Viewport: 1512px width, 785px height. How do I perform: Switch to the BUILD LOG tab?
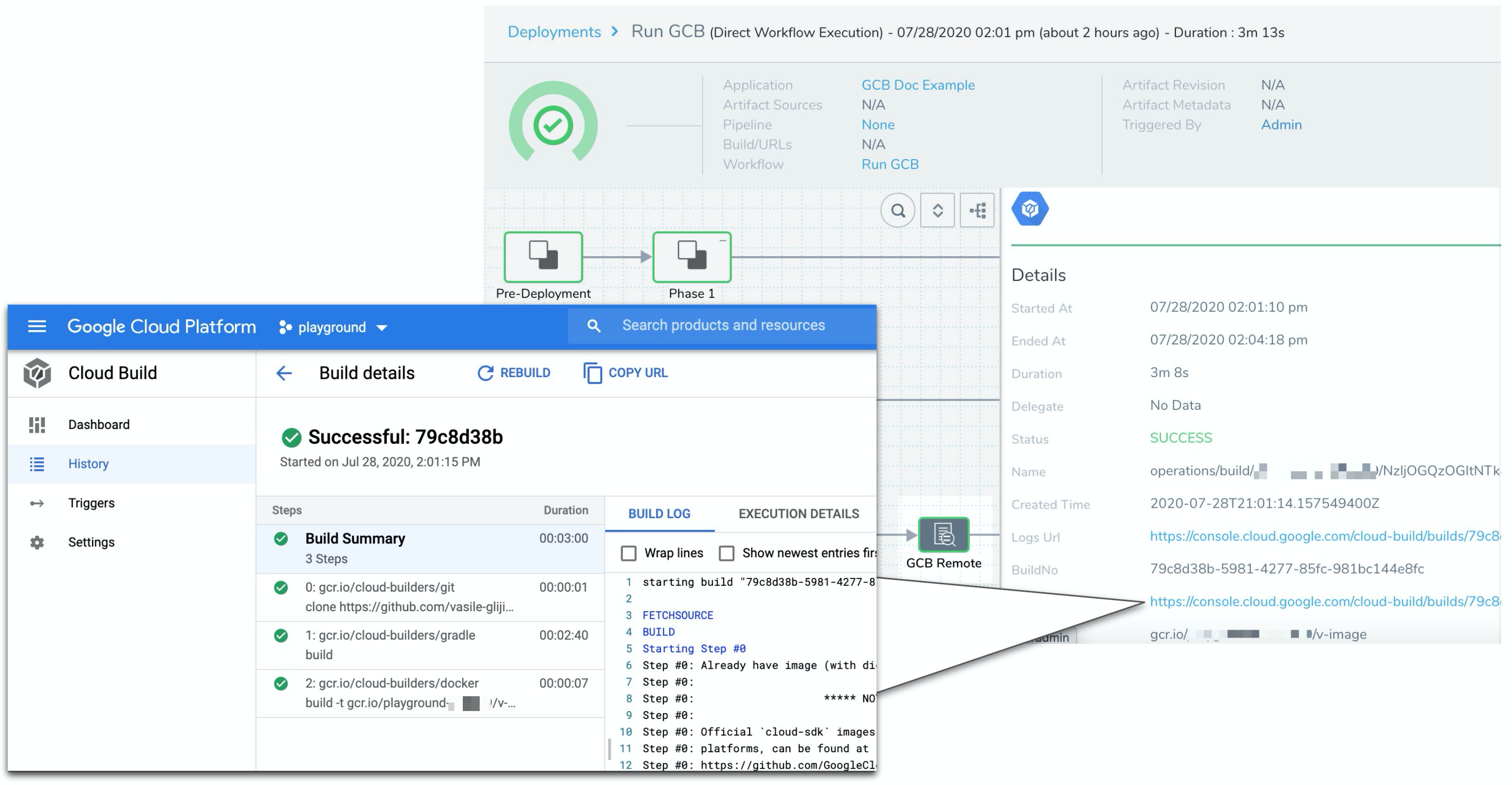[x=659, y=514]
